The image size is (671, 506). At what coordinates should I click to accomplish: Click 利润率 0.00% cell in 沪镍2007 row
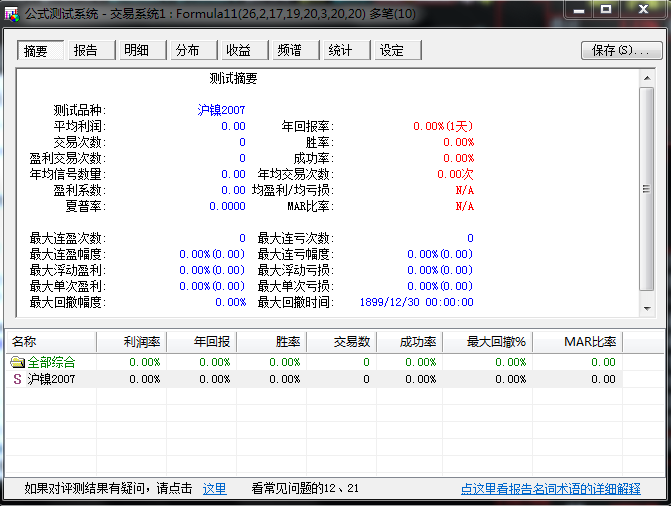click(131, 379)
